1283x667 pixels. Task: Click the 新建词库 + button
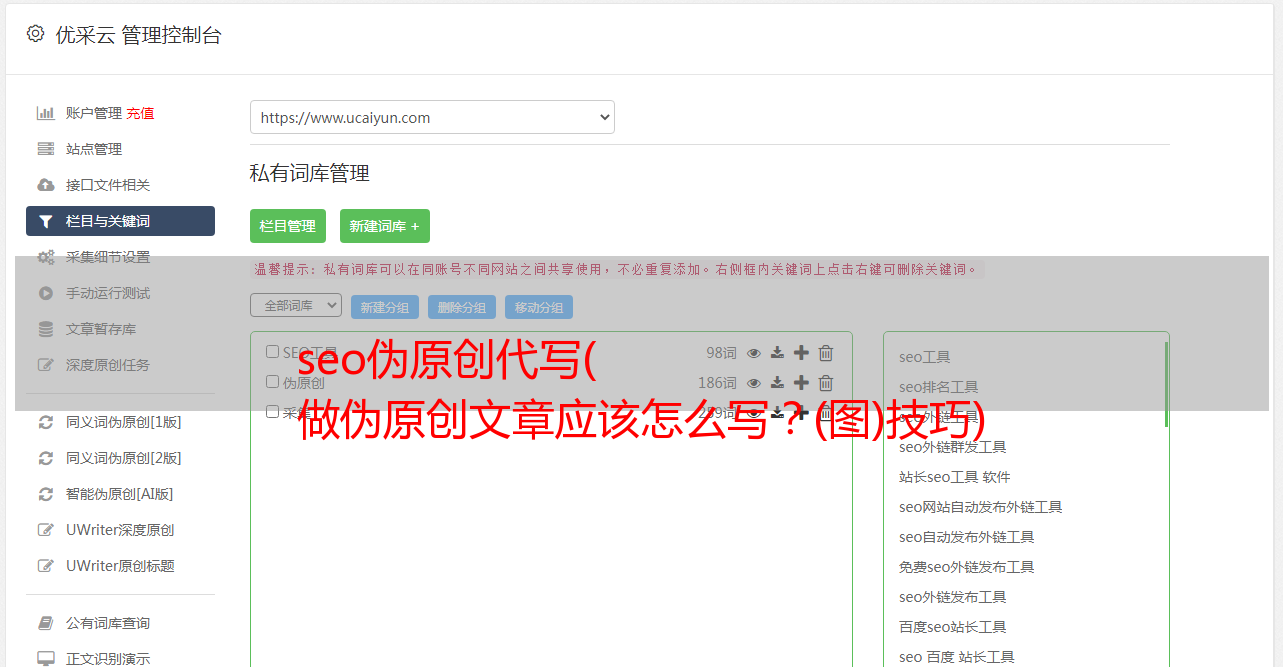[385, 226]
